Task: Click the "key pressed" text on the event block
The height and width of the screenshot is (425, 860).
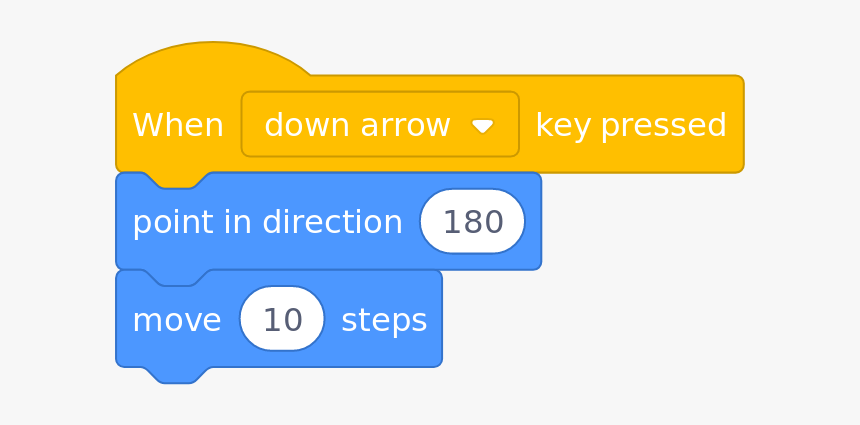Action: [630, 125]
